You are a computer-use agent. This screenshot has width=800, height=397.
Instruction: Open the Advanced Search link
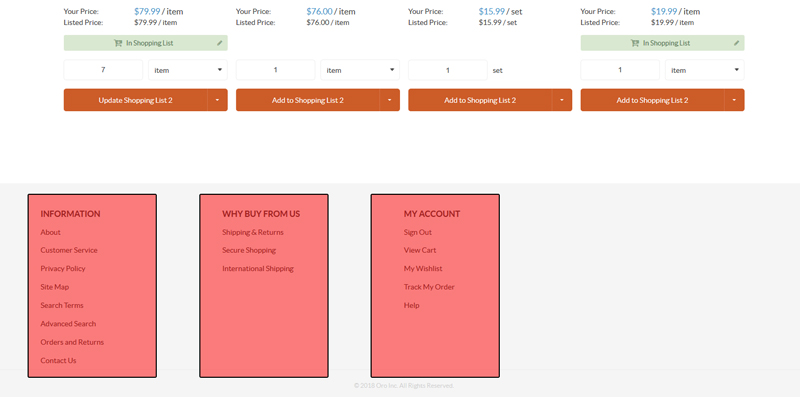[68, 324]
